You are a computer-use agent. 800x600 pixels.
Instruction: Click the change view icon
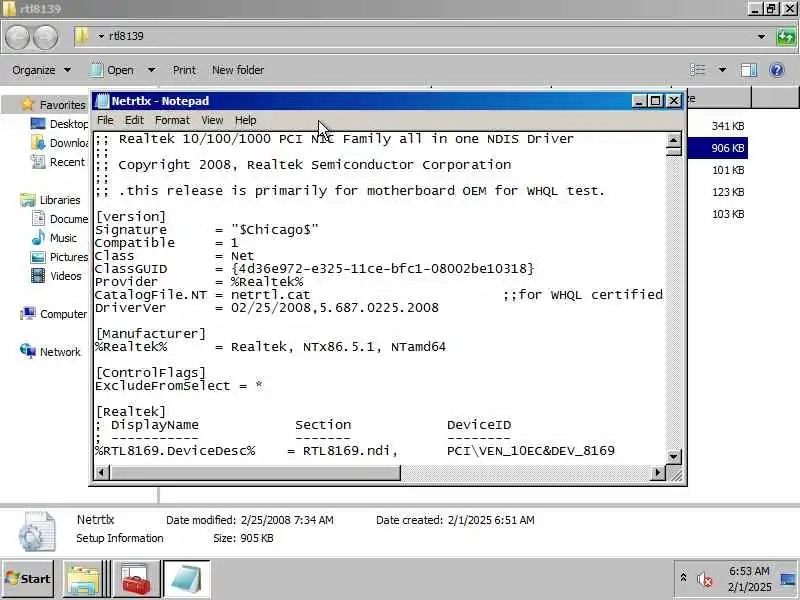click(x=697, y=70)
